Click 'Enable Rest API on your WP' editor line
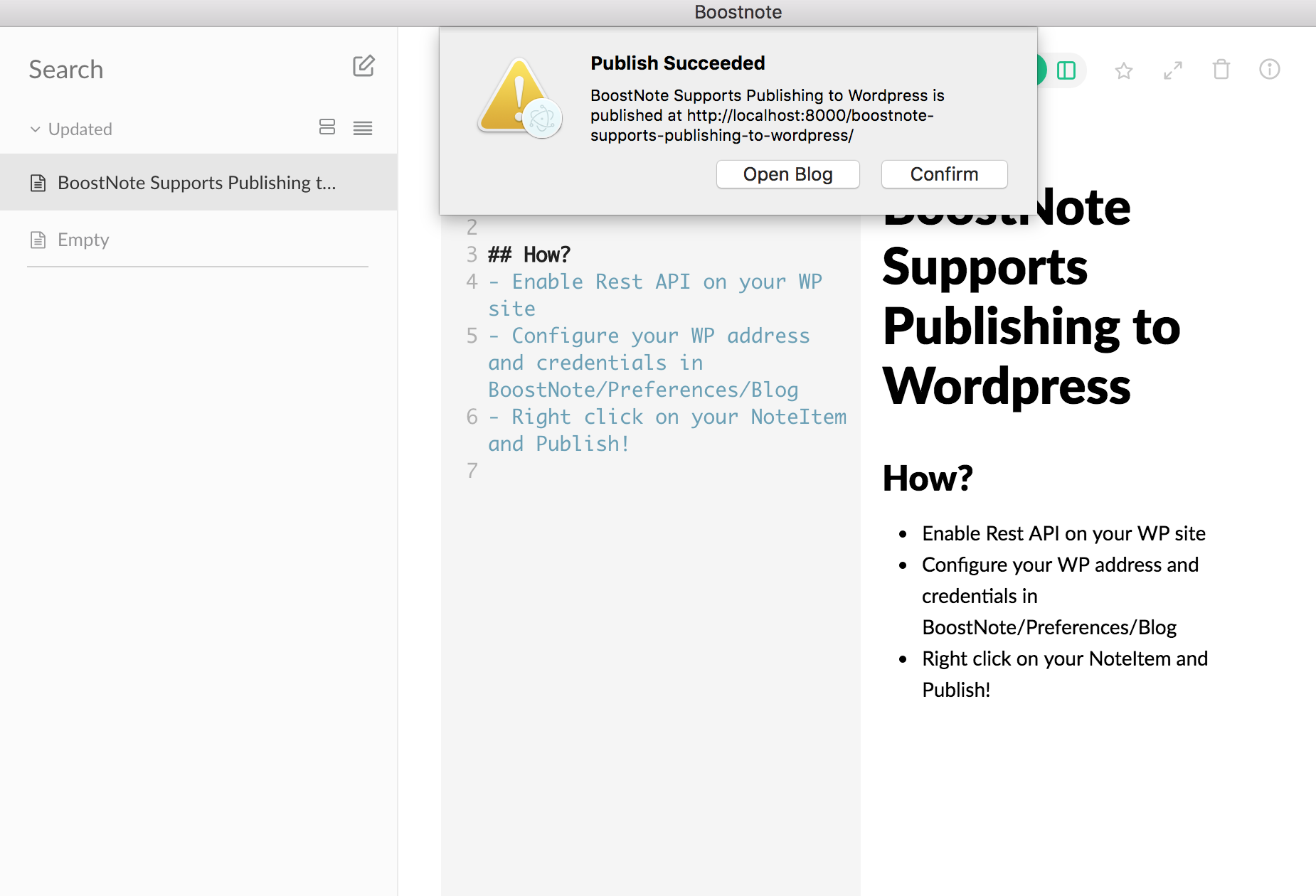Screen dimensions: 1316x896 point(655,282)
